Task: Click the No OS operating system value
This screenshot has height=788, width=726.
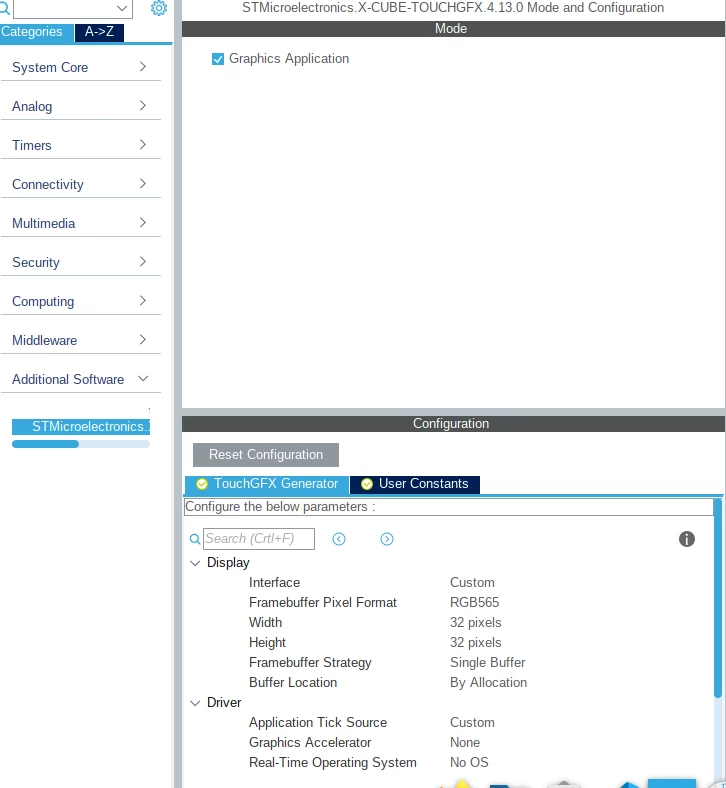Action: (469, 763)
